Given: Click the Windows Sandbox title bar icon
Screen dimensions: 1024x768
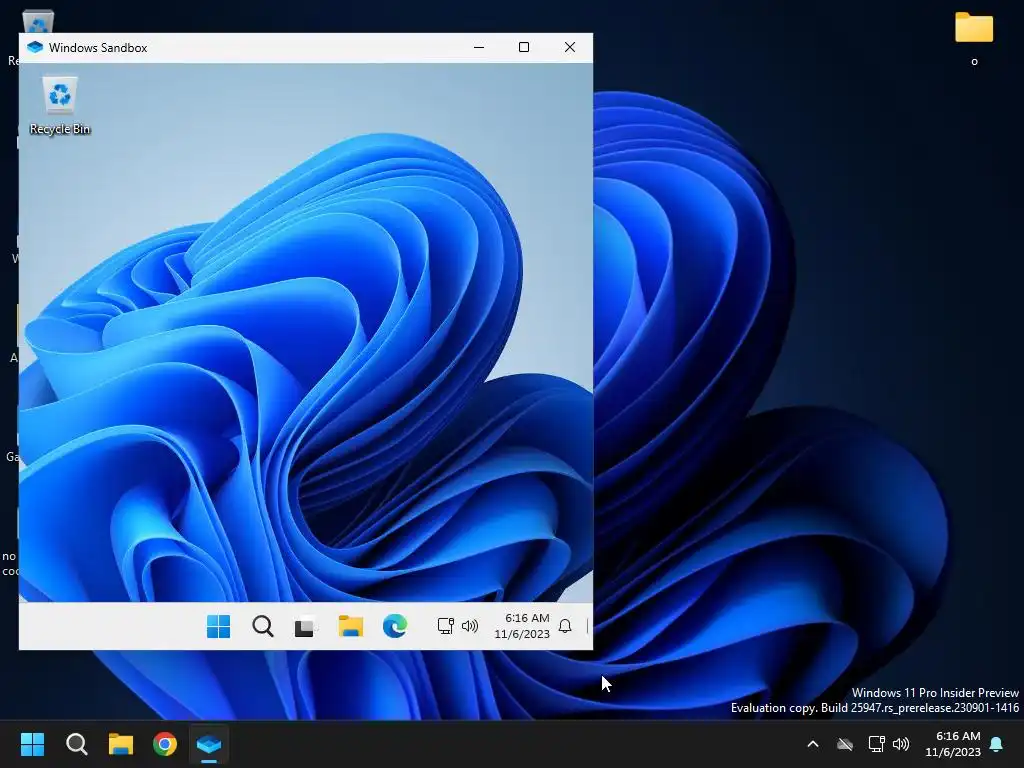Looking at the screenshot, I should point(35,47).
